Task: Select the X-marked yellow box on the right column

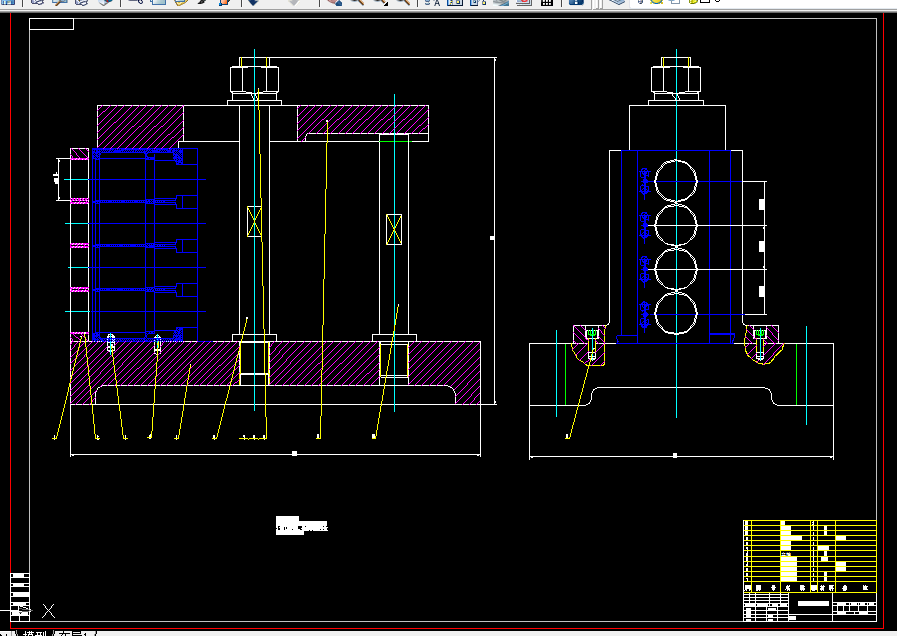Action: [394, 229]
